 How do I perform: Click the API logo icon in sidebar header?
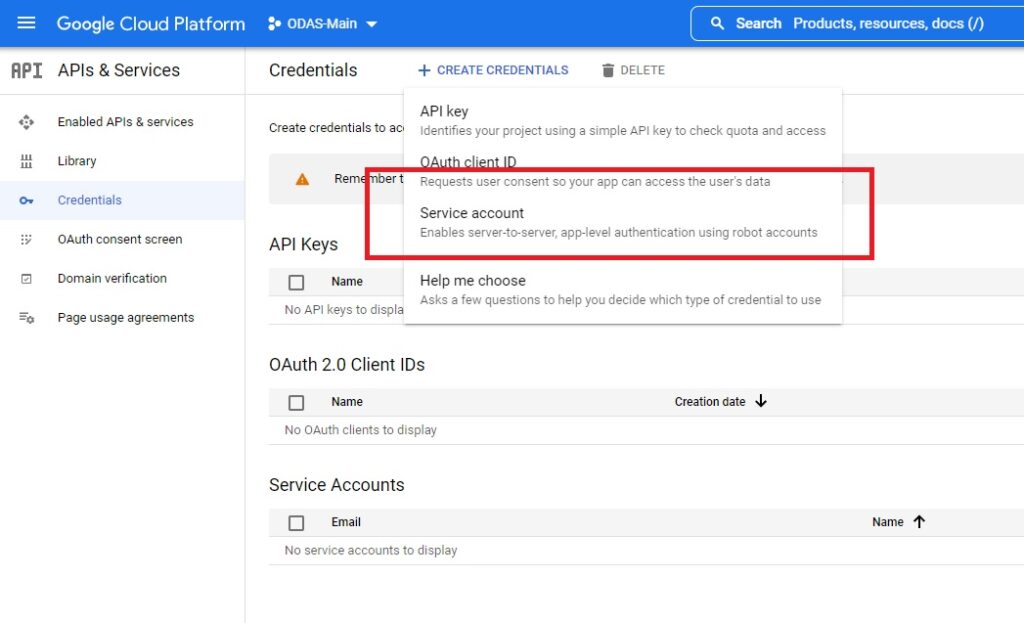[27, 70]
